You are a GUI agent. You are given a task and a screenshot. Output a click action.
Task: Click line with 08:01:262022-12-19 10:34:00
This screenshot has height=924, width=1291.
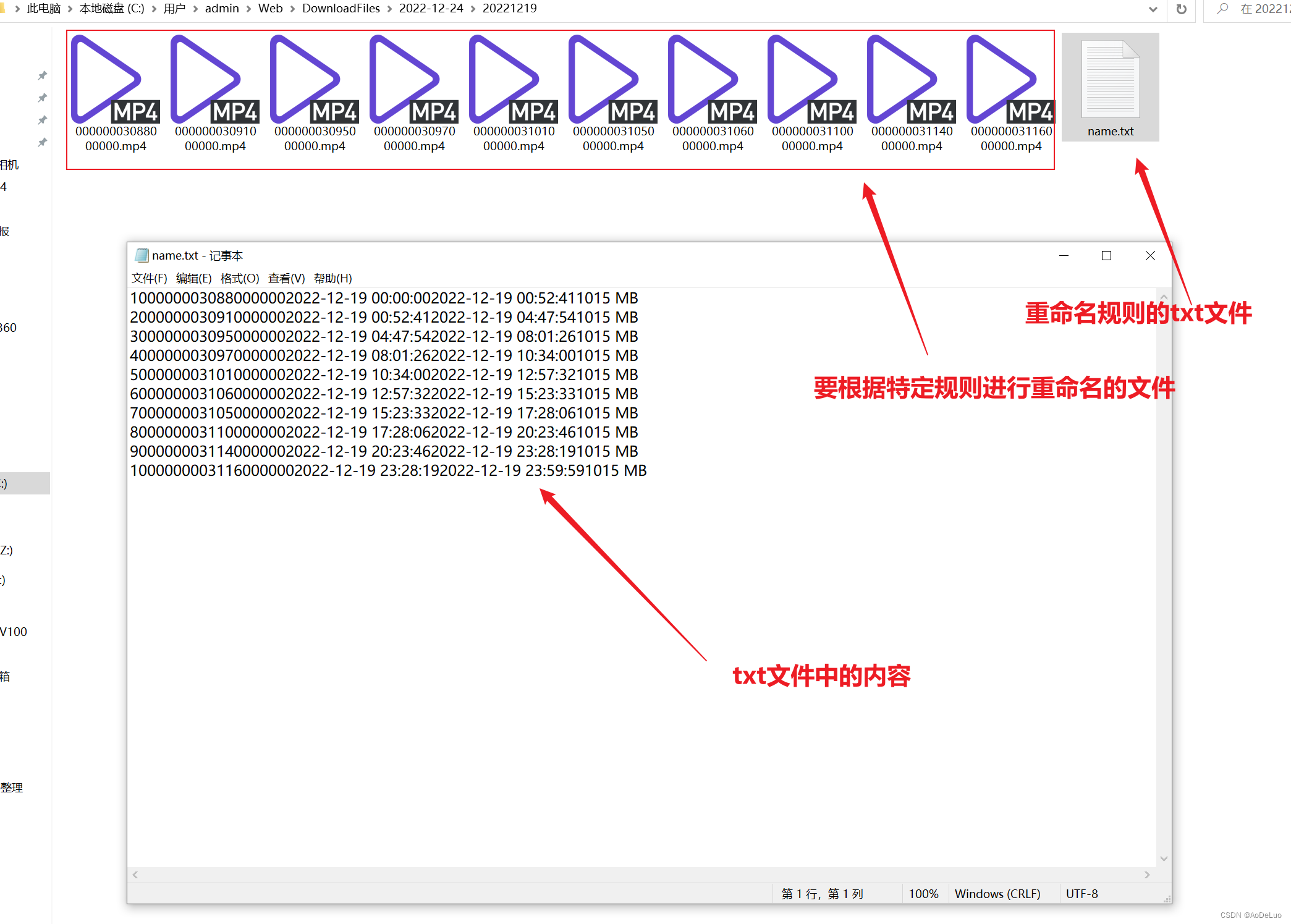click(384, 355)
